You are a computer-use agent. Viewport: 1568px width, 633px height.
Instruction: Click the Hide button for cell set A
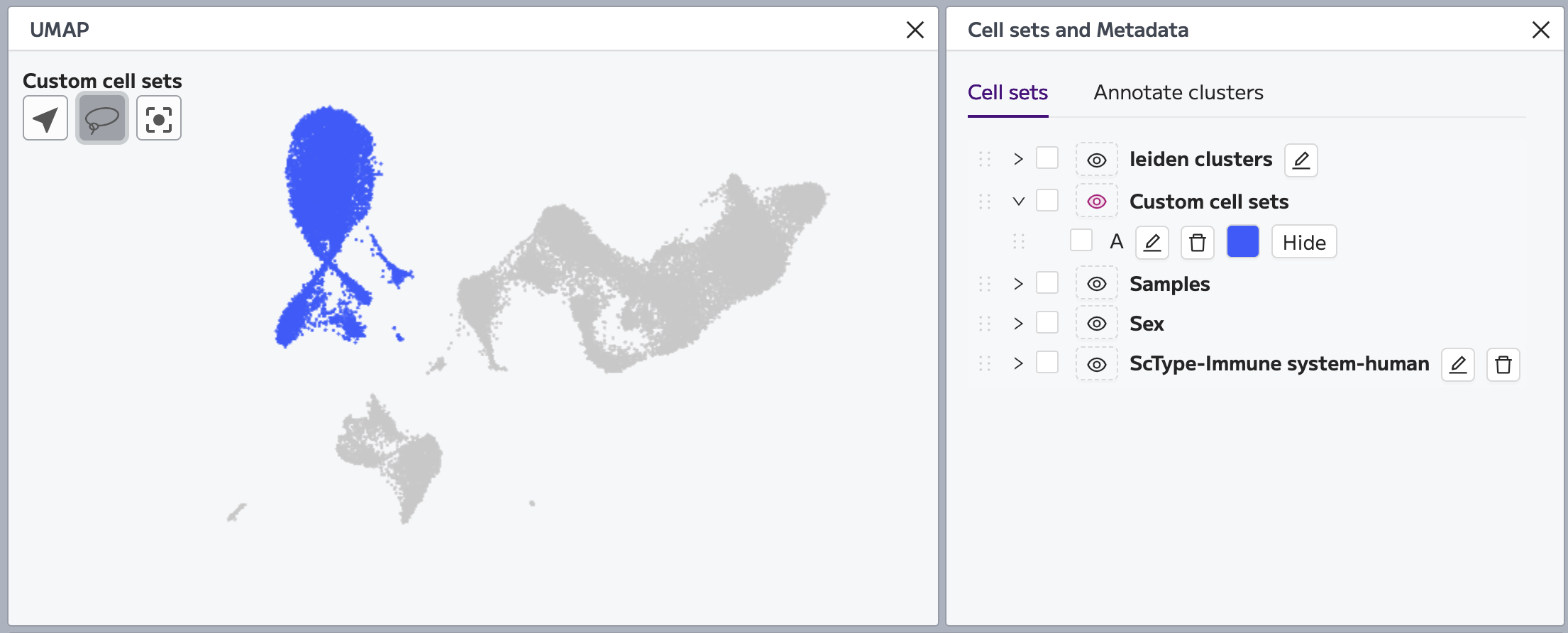click(x=1304, y=242)
